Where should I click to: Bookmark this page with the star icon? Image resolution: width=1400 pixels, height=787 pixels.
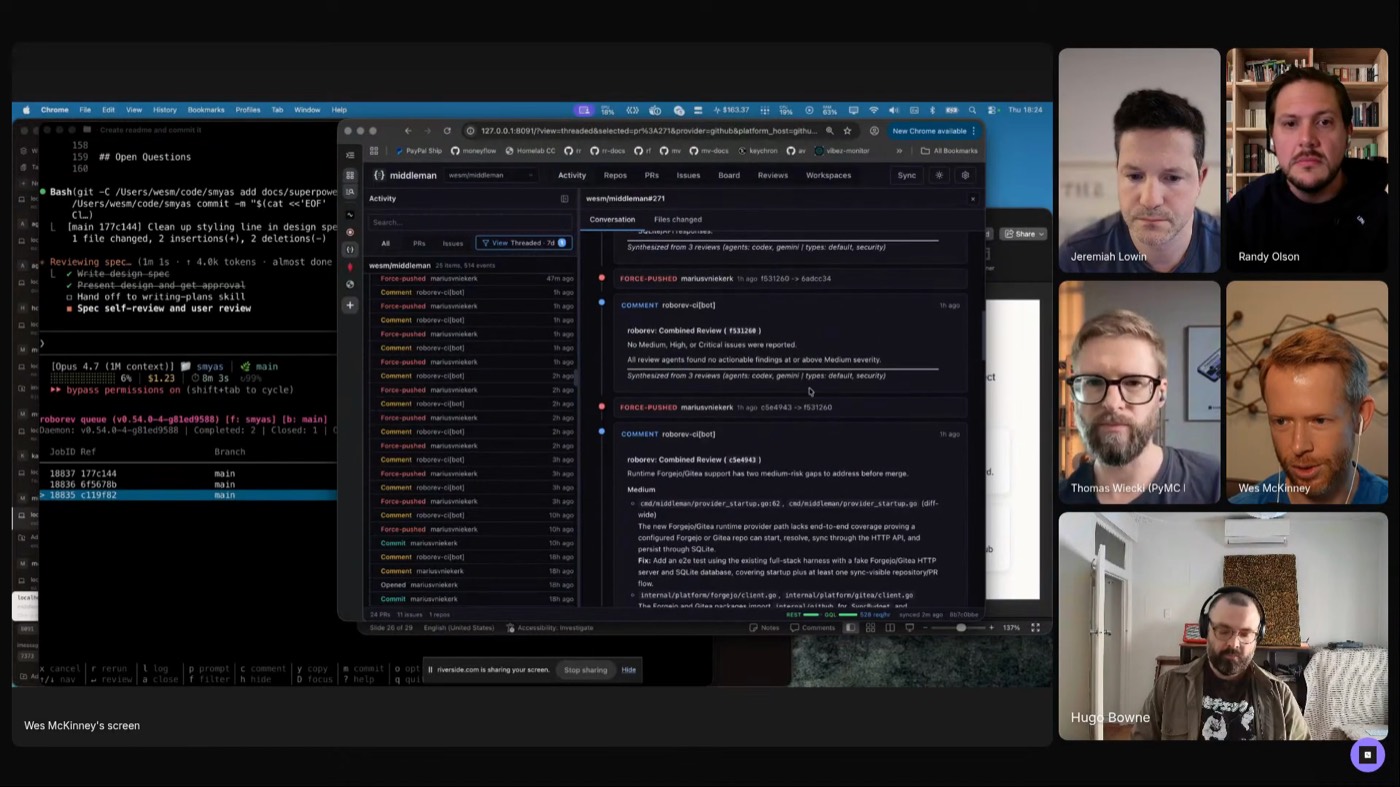pyautogui.click(x=847, y=131)
